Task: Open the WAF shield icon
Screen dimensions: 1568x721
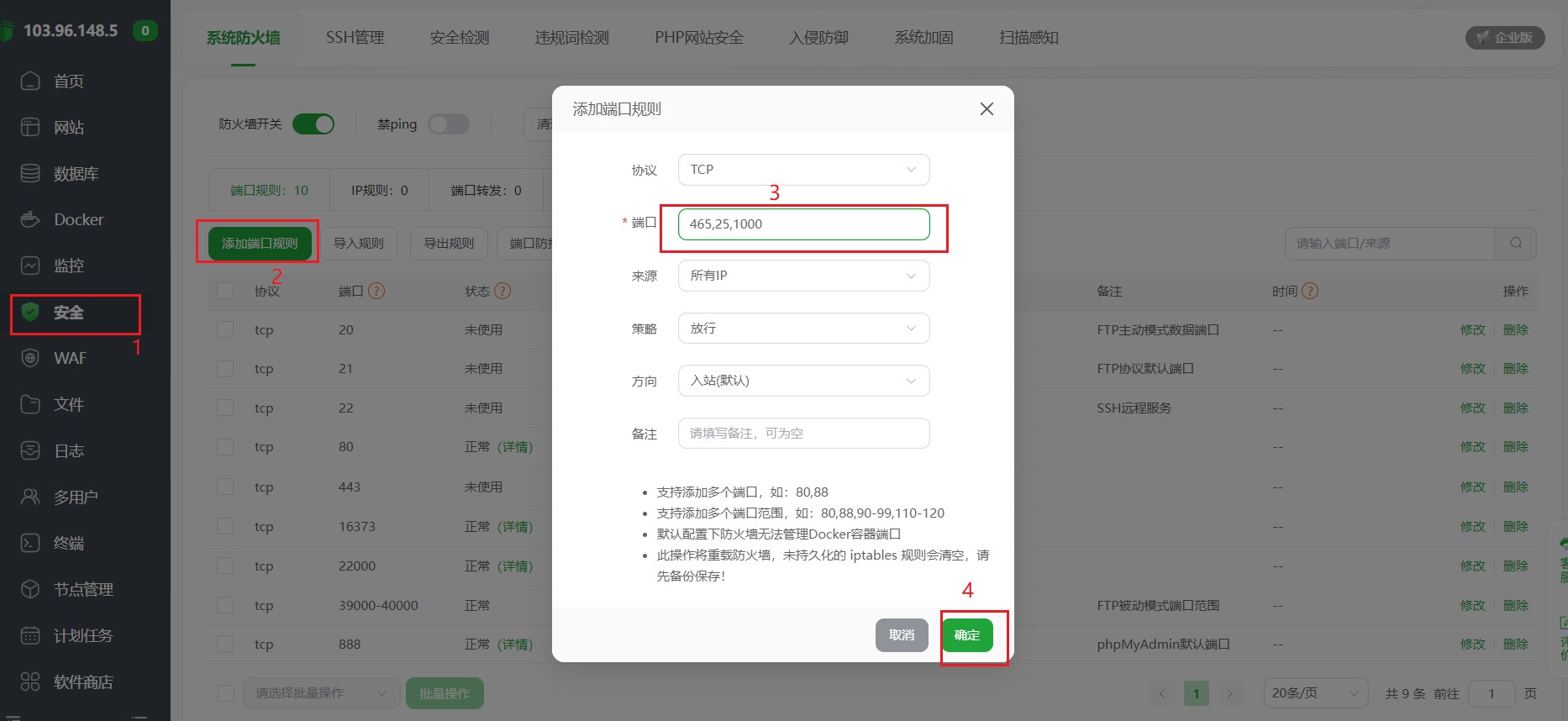Action: pos(30,358)
